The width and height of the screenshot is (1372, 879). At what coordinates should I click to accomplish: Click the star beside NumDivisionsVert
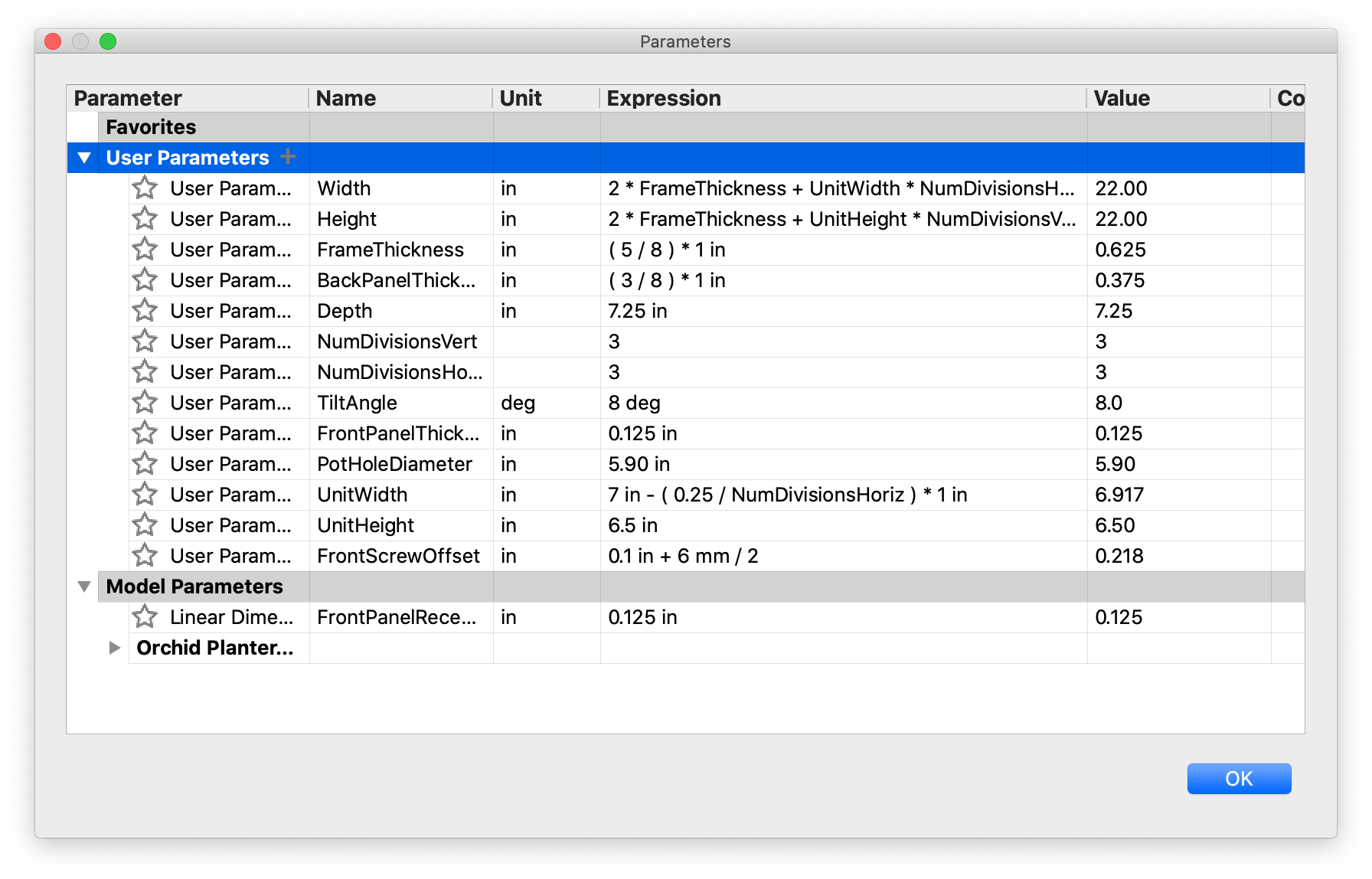[x=145, y=341]
